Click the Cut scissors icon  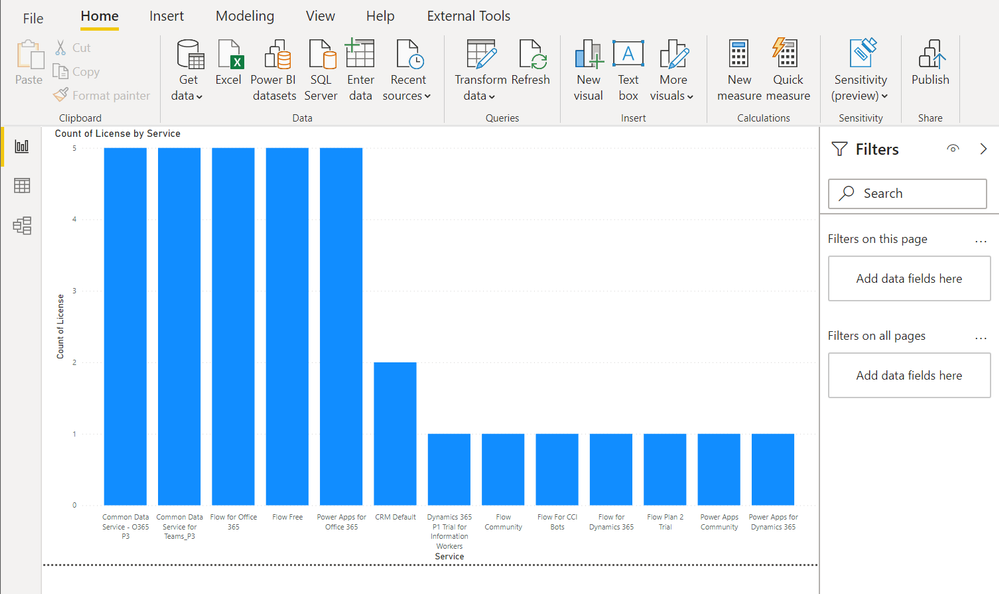coord(61,48)
